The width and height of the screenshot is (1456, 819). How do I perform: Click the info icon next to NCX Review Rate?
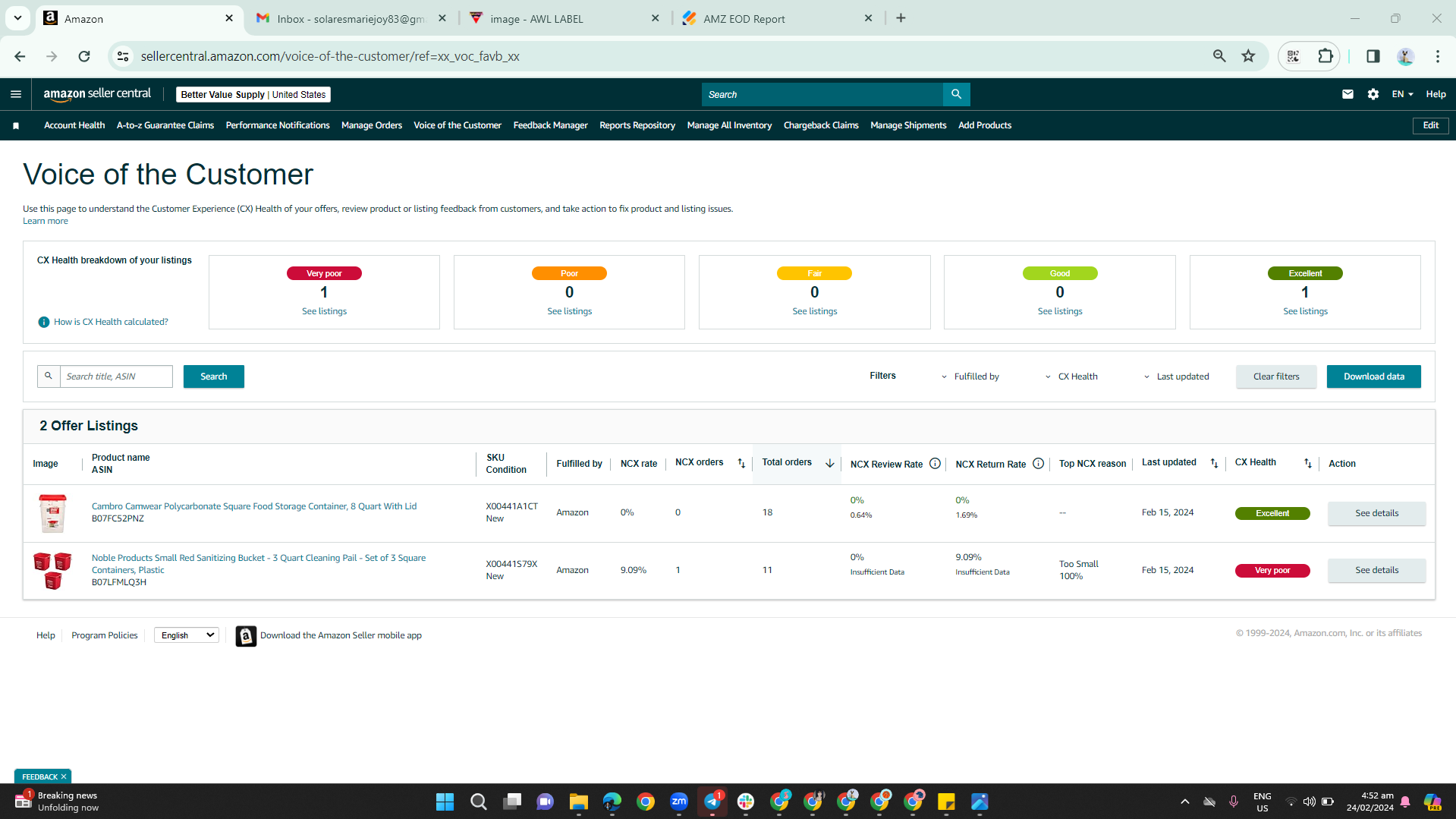[x=935, y=464]
